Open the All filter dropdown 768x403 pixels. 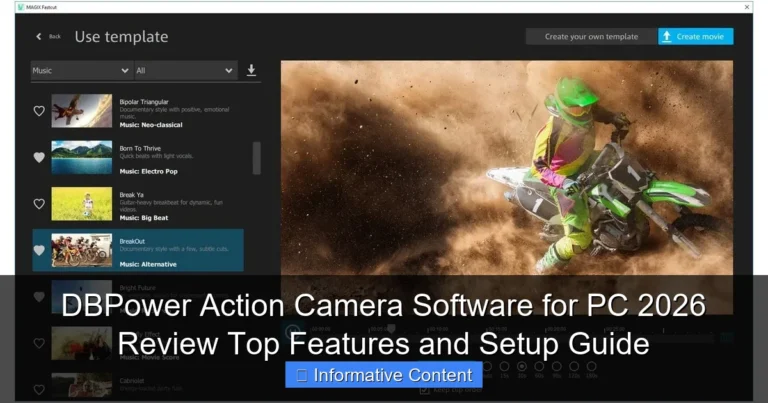[185, 71]
